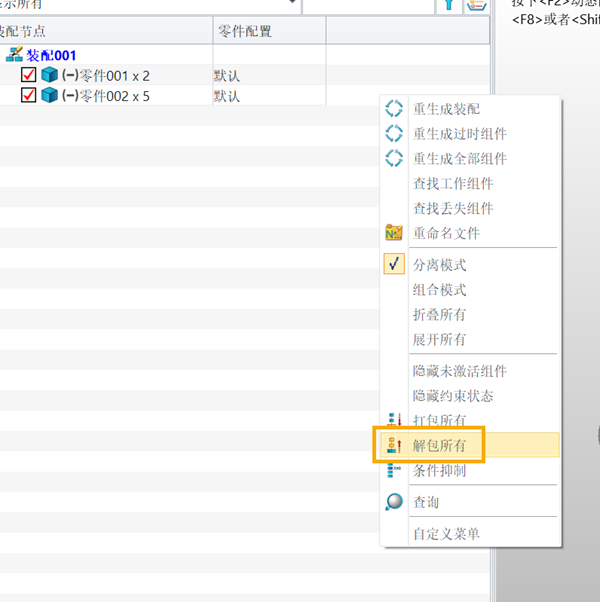Select the (–)零件001 x 2 tree row
The image size is (600, 602).
pos(106,75)
